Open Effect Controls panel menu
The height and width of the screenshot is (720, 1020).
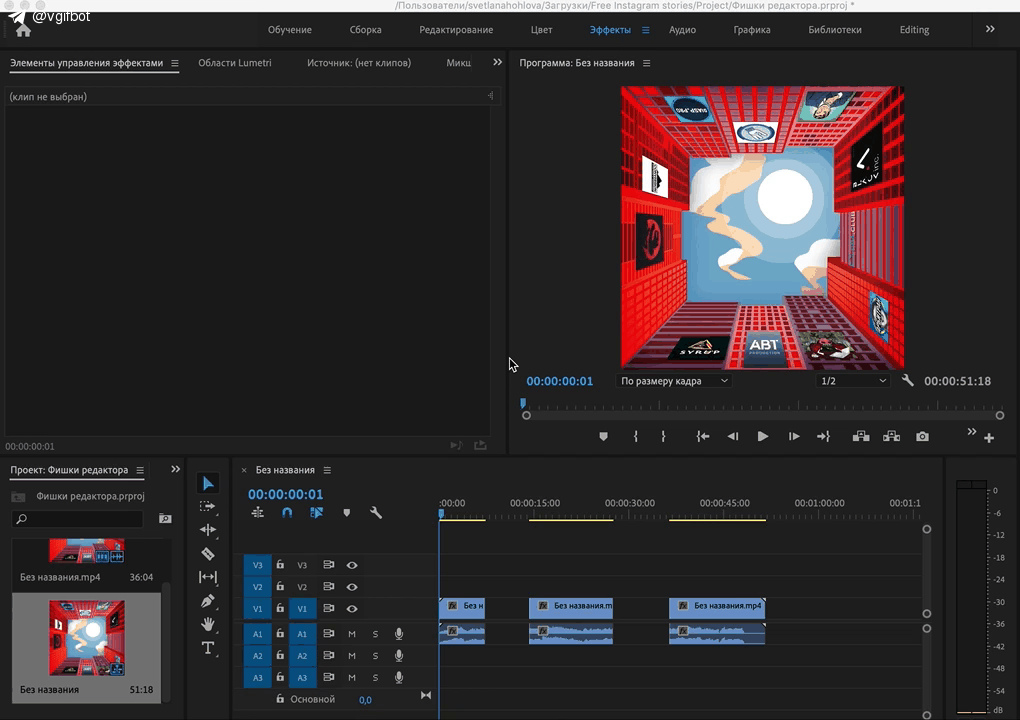point(174,63)
